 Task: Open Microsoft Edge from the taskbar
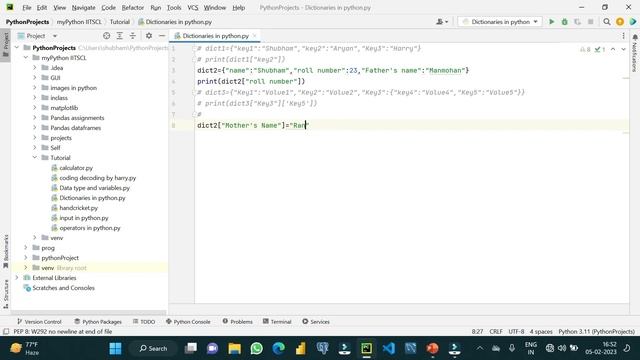click(279, 348)
